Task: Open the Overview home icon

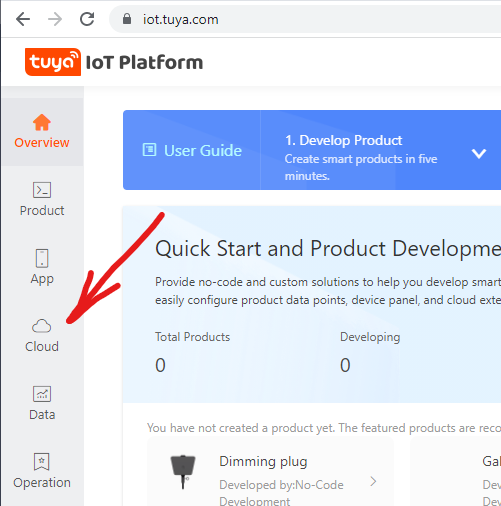Action: coord(42,122)
